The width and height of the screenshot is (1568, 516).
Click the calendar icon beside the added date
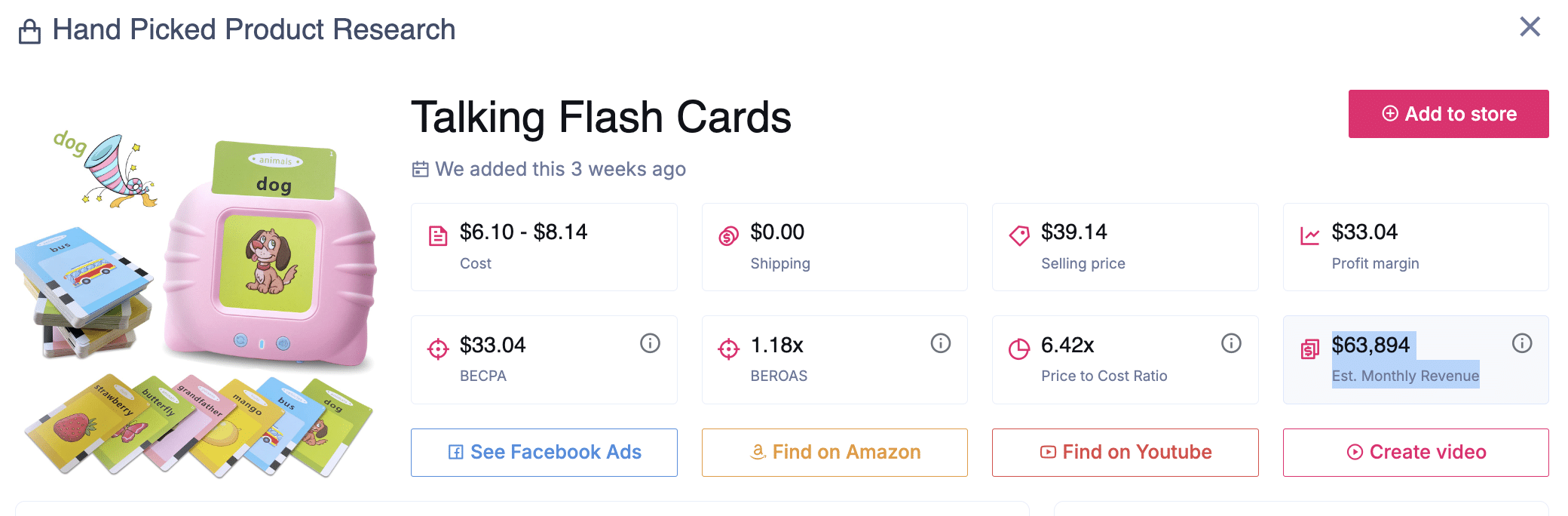click(419, 169)
